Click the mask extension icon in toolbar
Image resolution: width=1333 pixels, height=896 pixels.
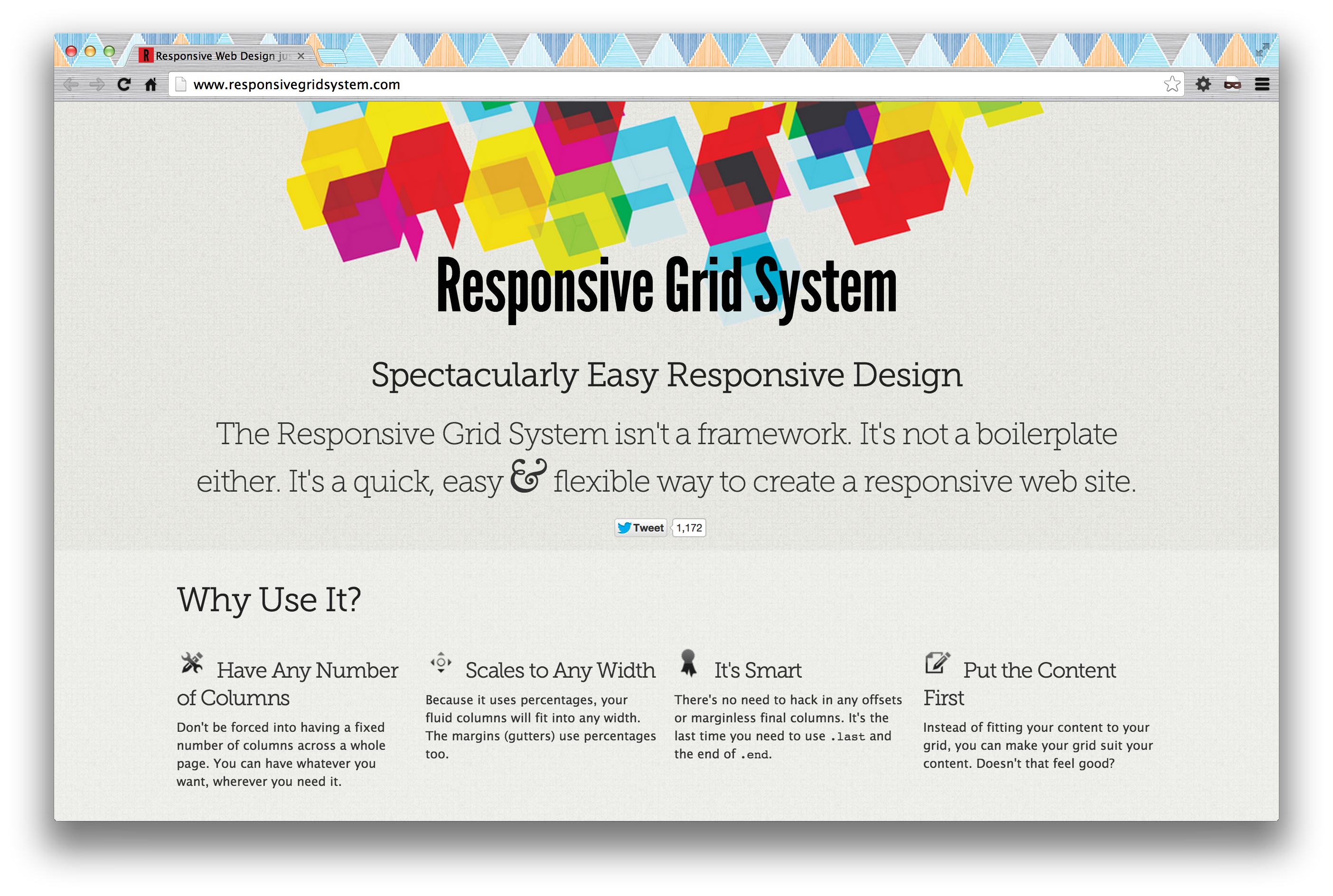pyautogui.click(x=1232, y=84)
